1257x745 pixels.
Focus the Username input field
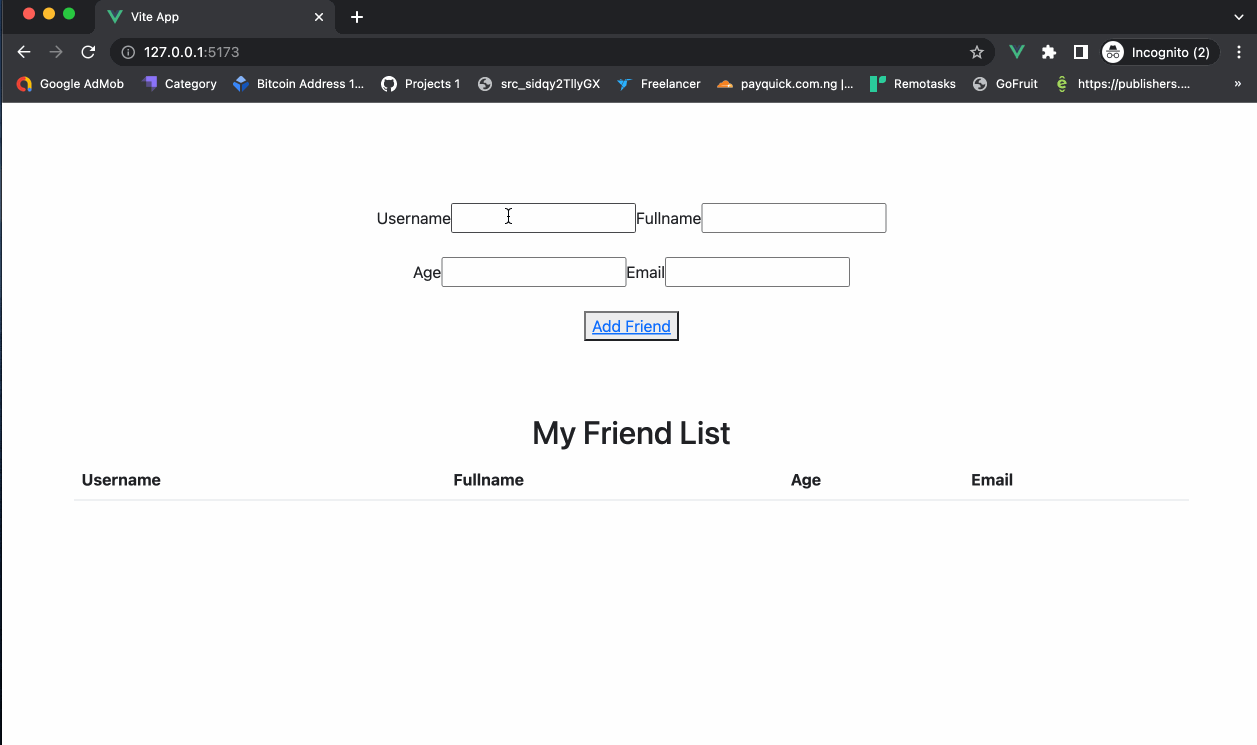(x=543, y=218)
